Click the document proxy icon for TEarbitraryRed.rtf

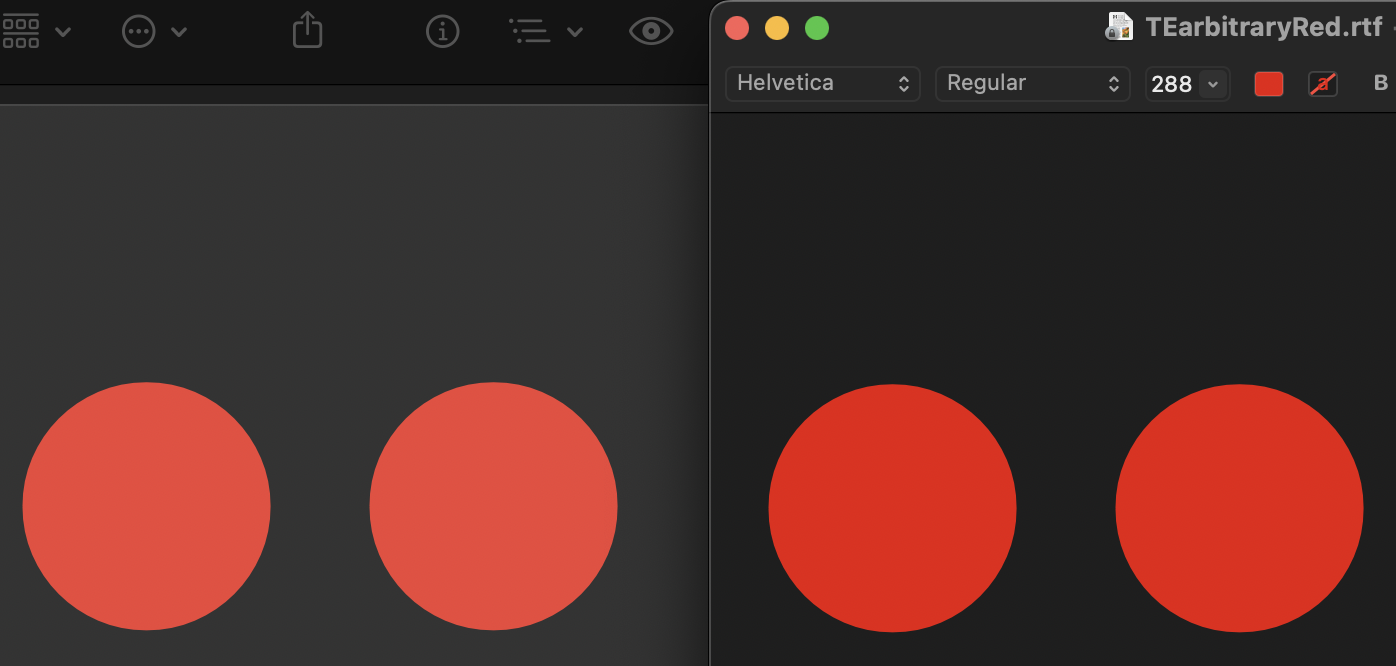tap(1120, 27)
